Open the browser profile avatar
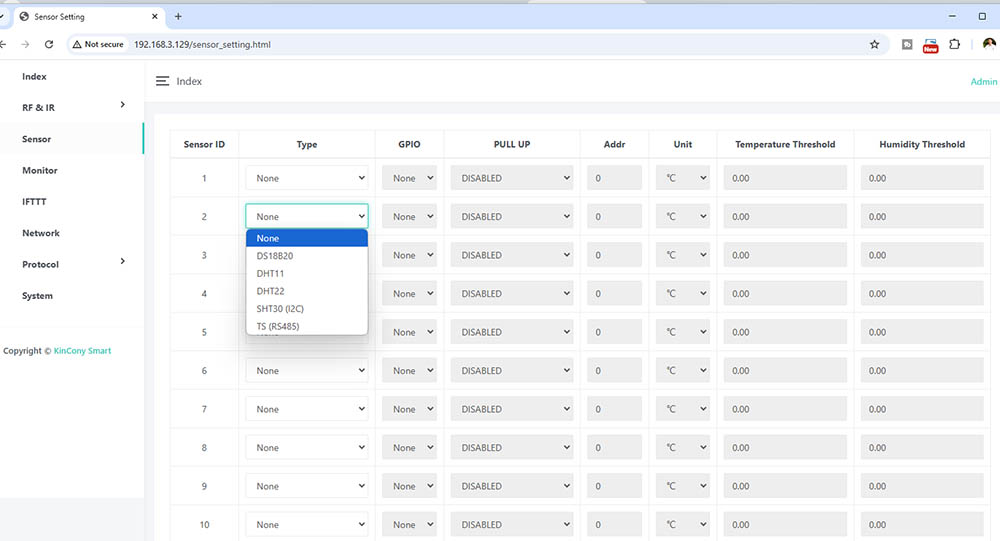Screen dimensions: 1000x541 989,44
